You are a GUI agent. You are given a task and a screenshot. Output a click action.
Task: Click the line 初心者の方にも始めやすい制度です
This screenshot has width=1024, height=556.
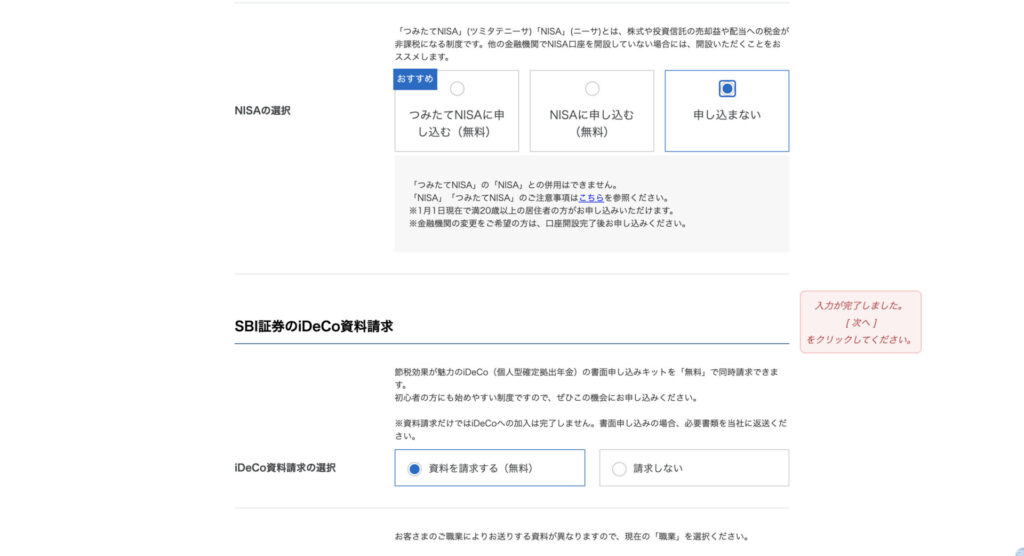point(546,397)
